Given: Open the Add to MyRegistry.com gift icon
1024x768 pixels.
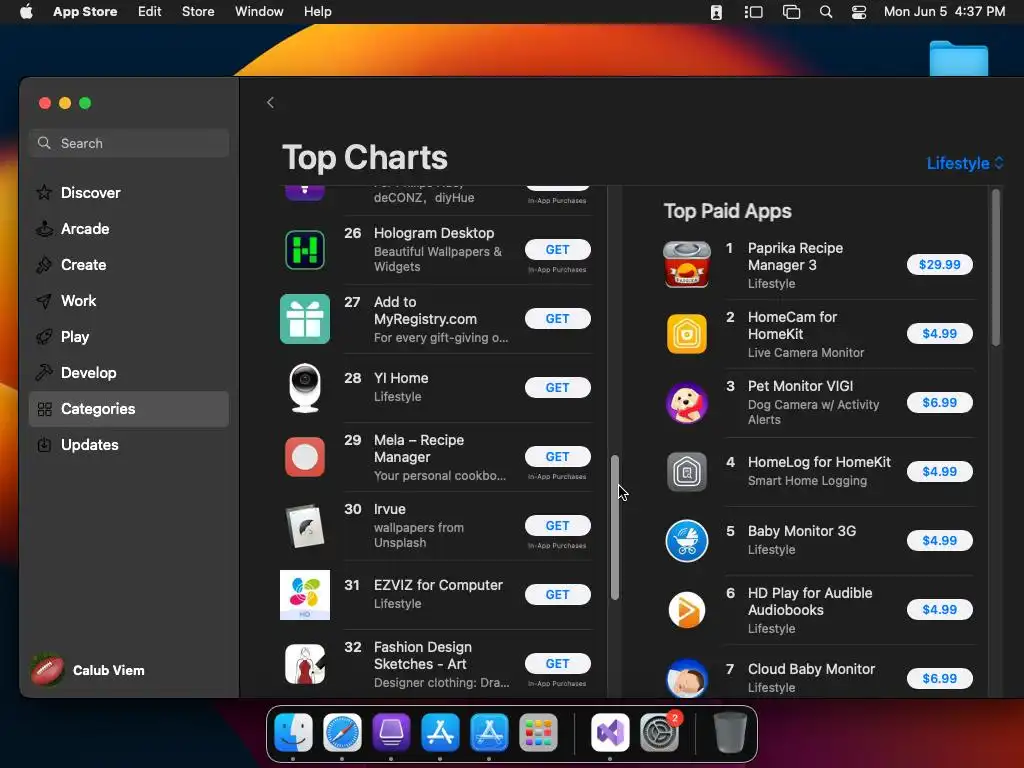Looking at the screenshot, I should [x=305, y=319].
